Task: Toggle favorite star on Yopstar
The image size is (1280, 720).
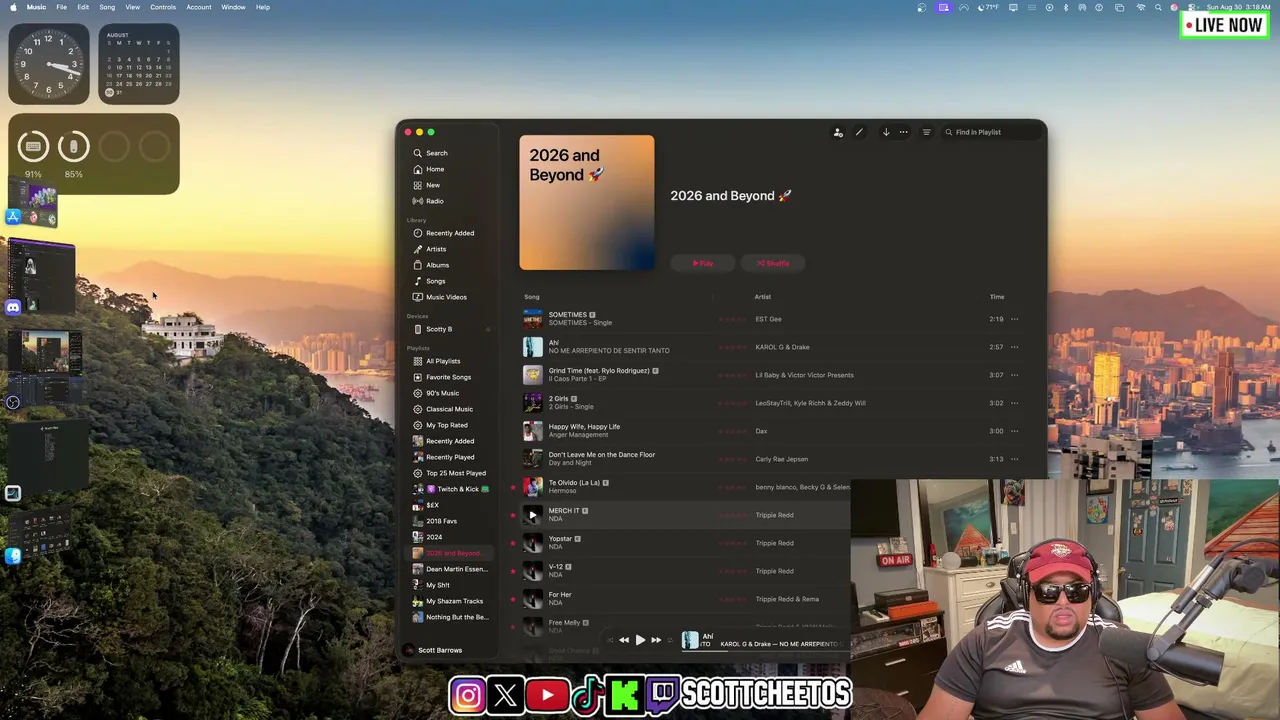Action: click(513, 543)
